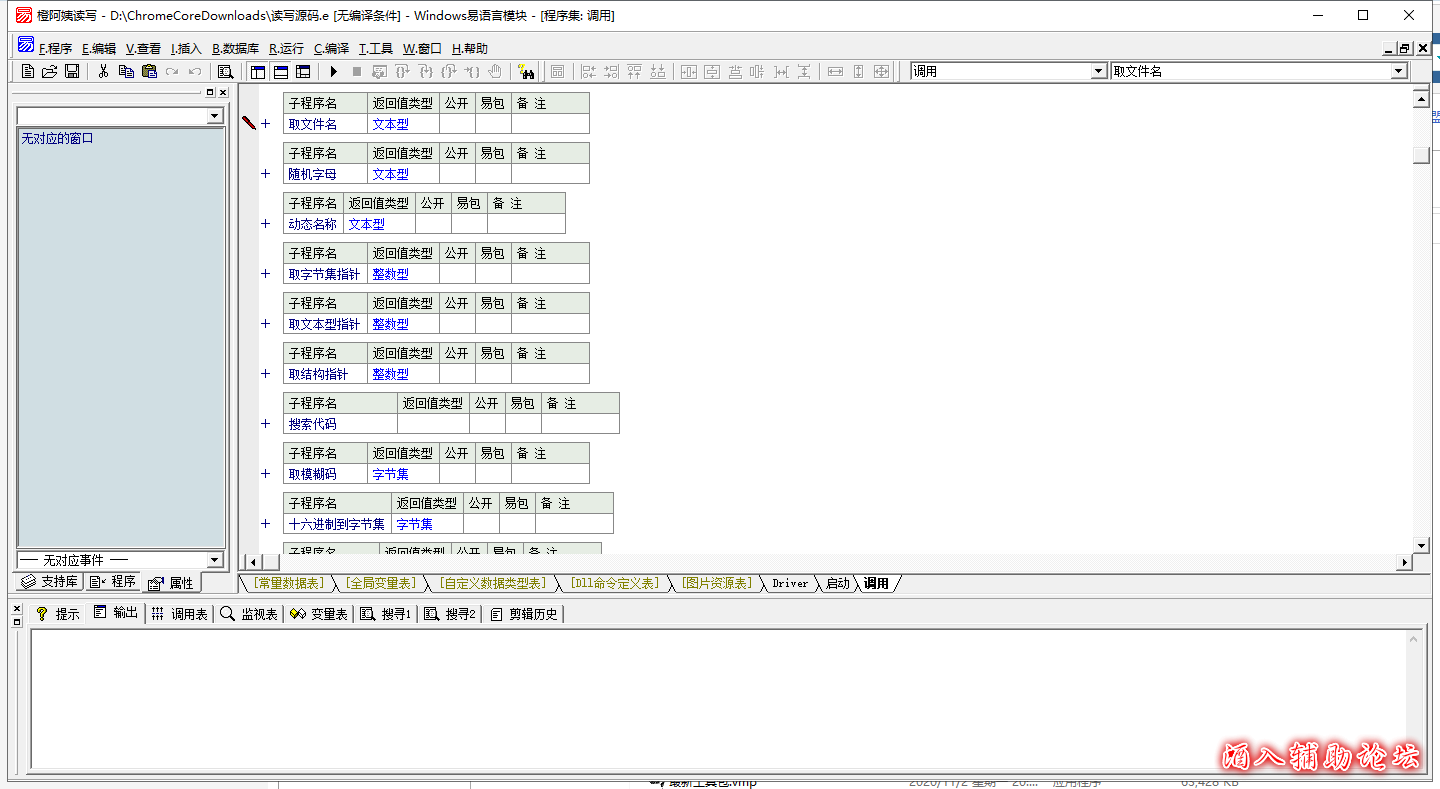
Task: Click the find magnifier toolbar icon
Action: 225,71
